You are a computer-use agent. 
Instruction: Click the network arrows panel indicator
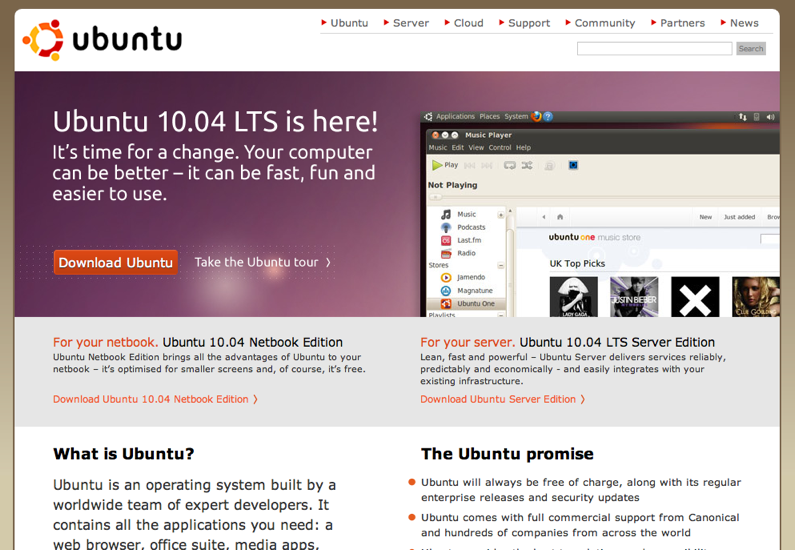[x=743, y=117]
